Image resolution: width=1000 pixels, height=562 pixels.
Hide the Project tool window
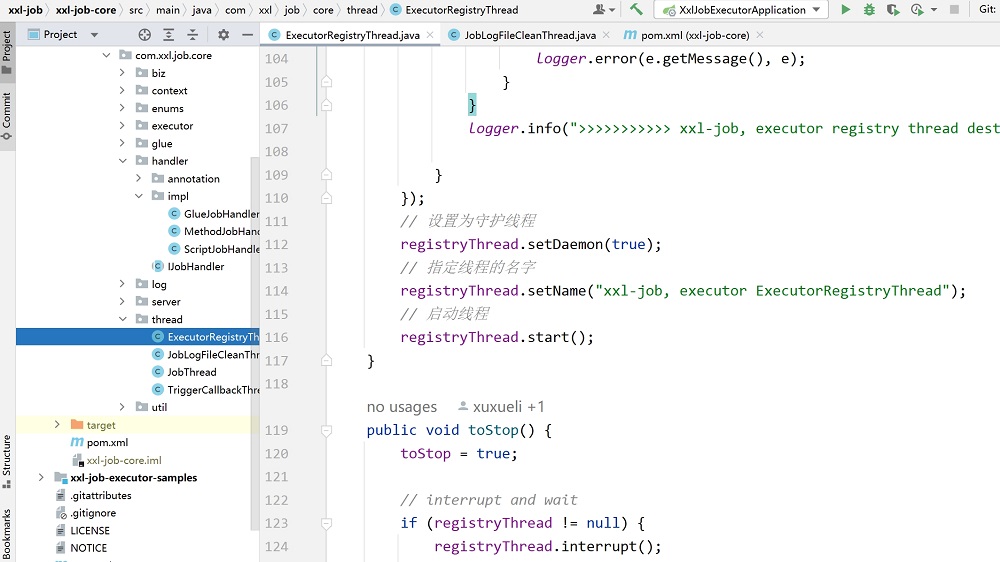247,34
